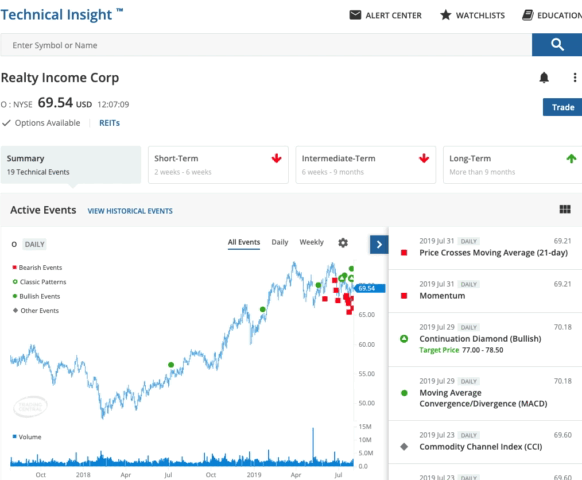Select the Short-Term tab

click(218, 165)
